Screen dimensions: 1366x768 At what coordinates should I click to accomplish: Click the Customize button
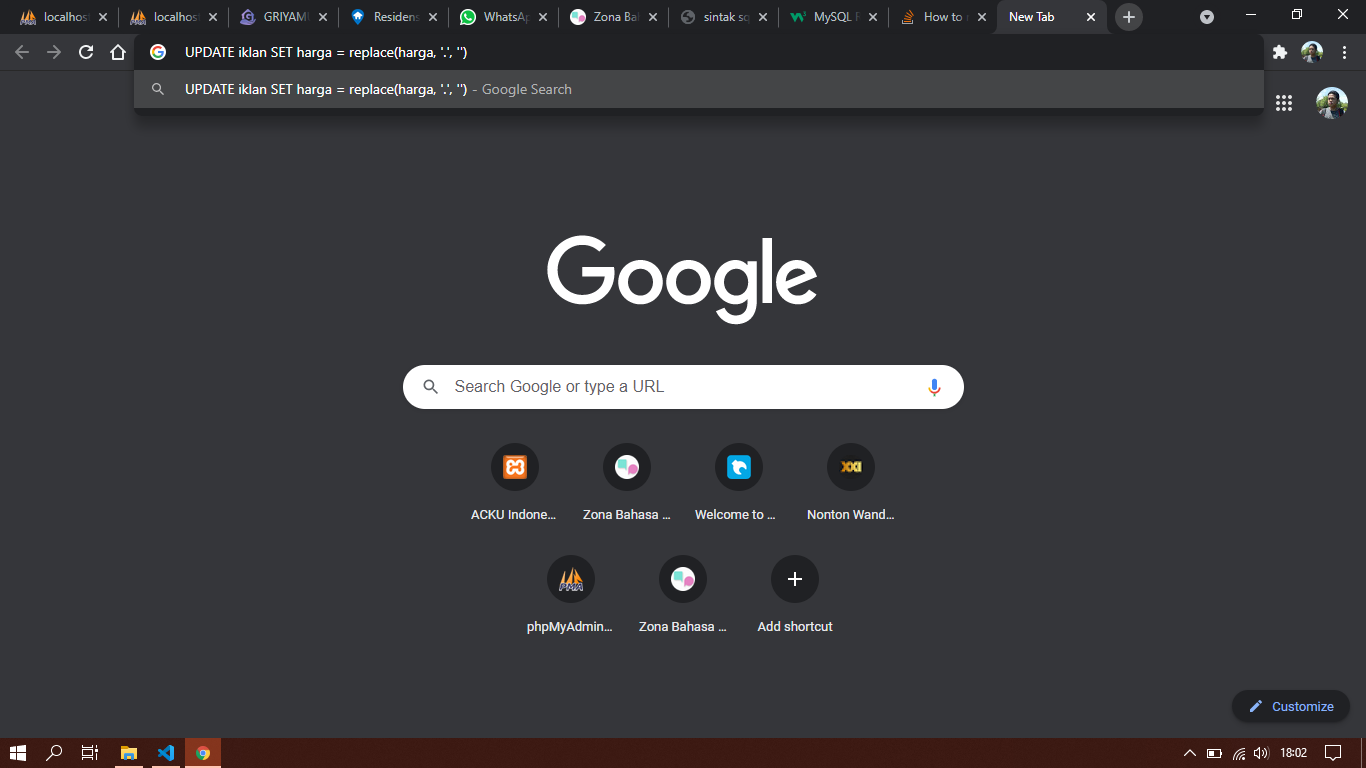(1291, 706)
